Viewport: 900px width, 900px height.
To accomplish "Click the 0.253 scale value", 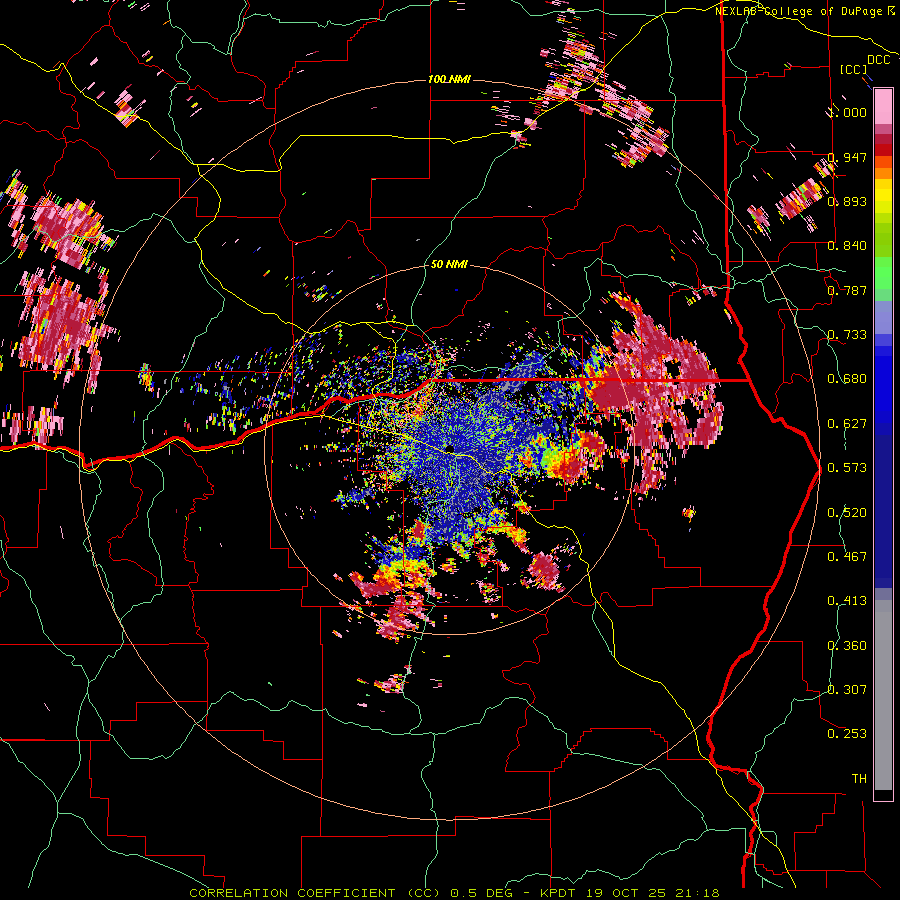I will pos(848,734).
